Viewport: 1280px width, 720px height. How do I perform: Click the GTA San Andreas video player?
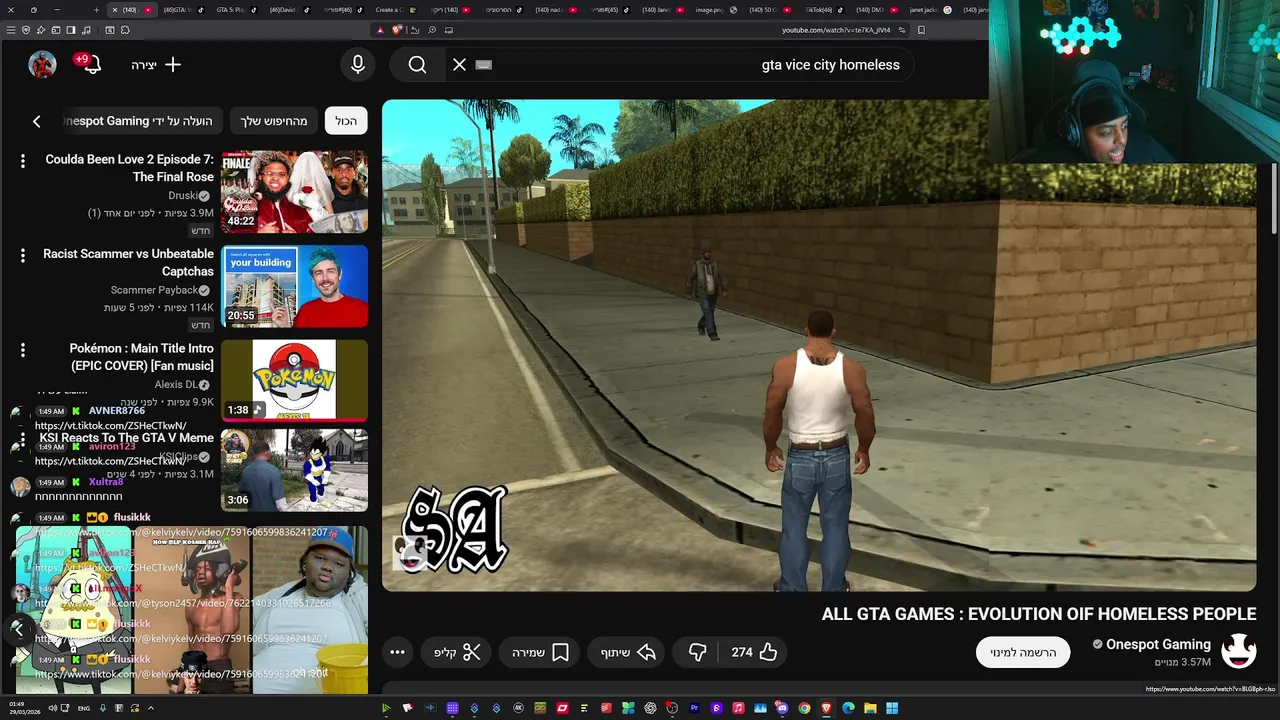pyautogui.click(x=819, y=345)
